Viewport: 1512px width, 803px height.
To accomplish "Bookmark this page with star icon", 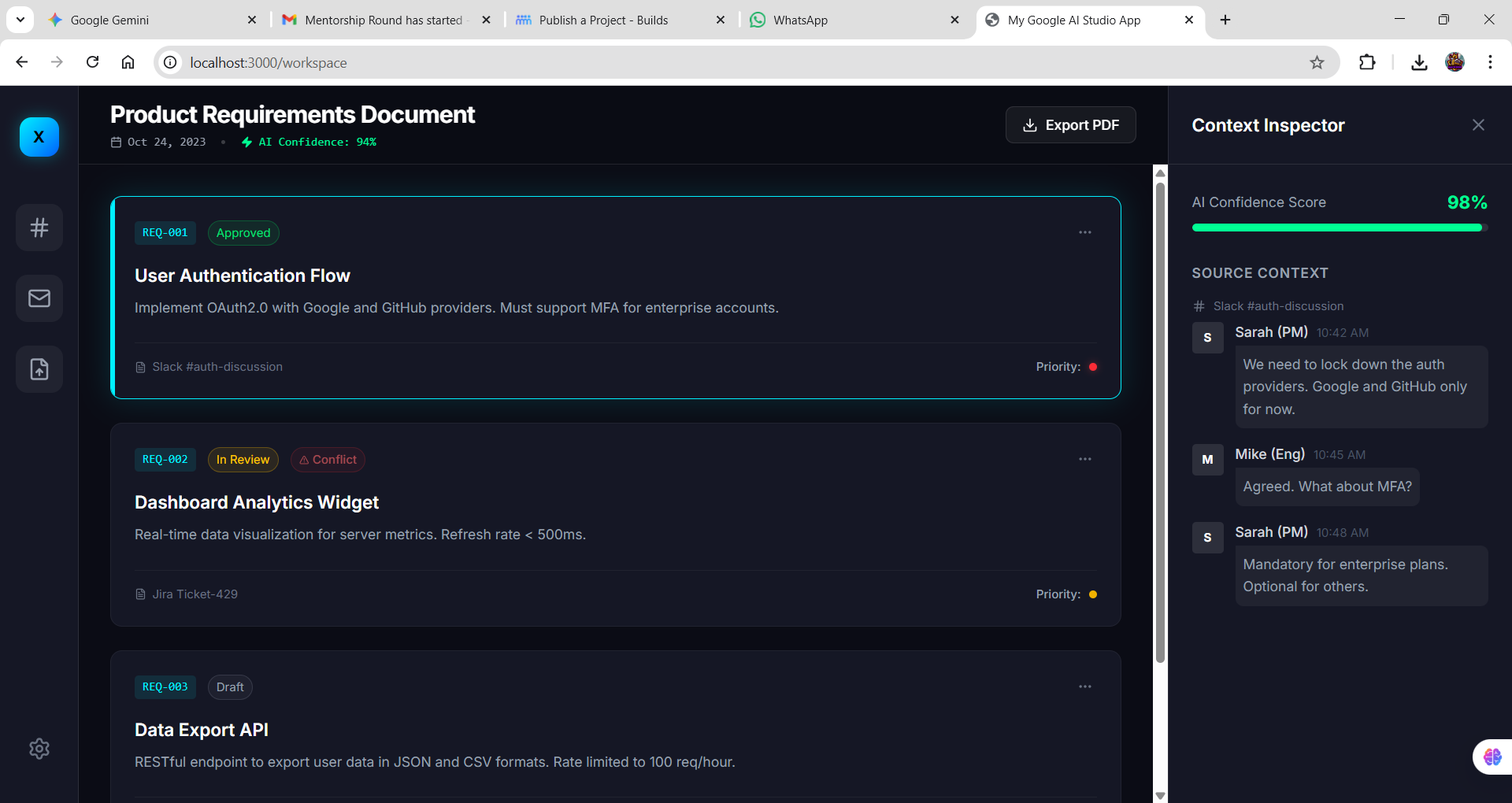I will pos(1317,62).
